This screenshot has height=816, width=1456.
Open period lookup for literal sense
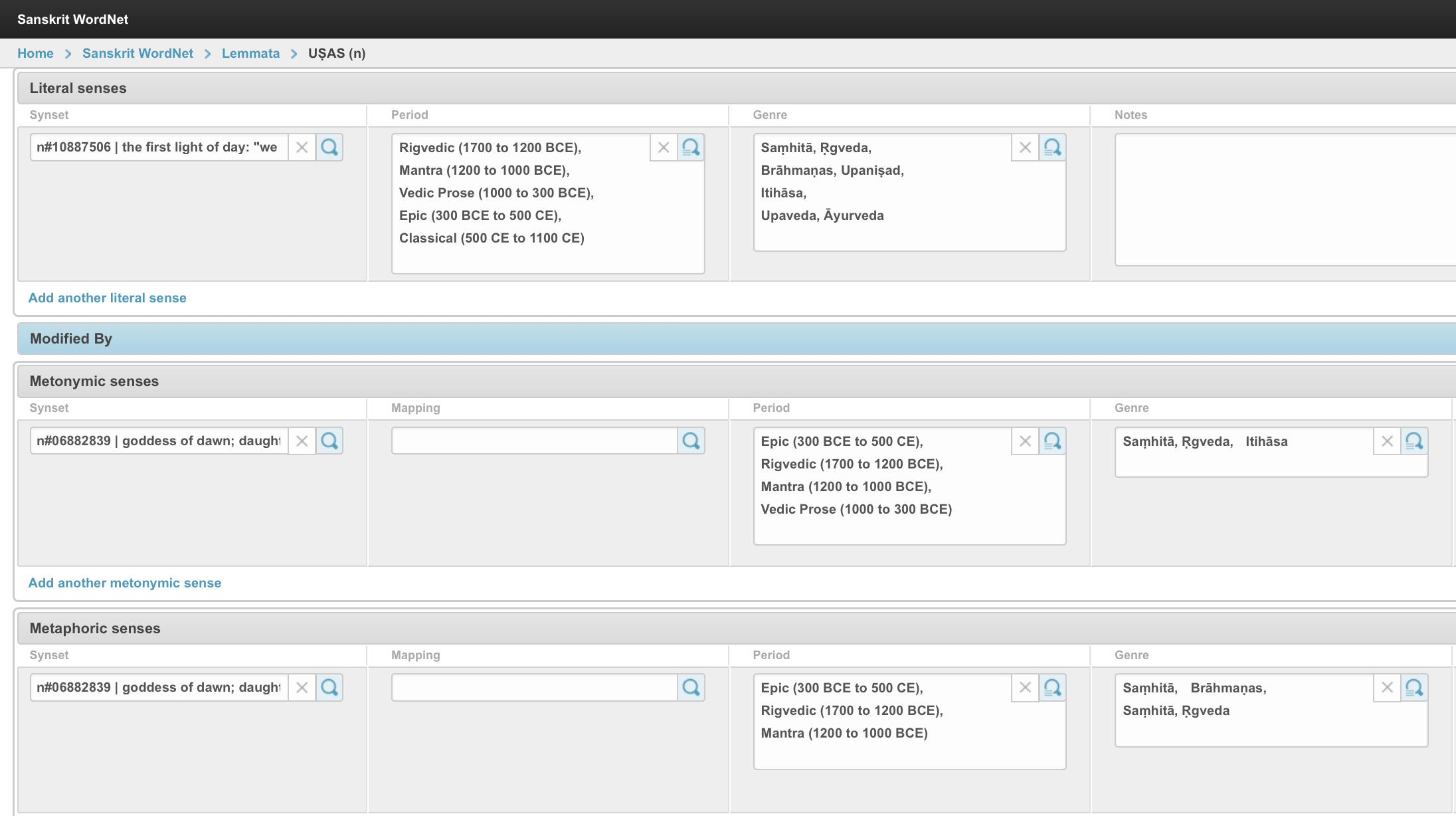click(x=691, y=148)
